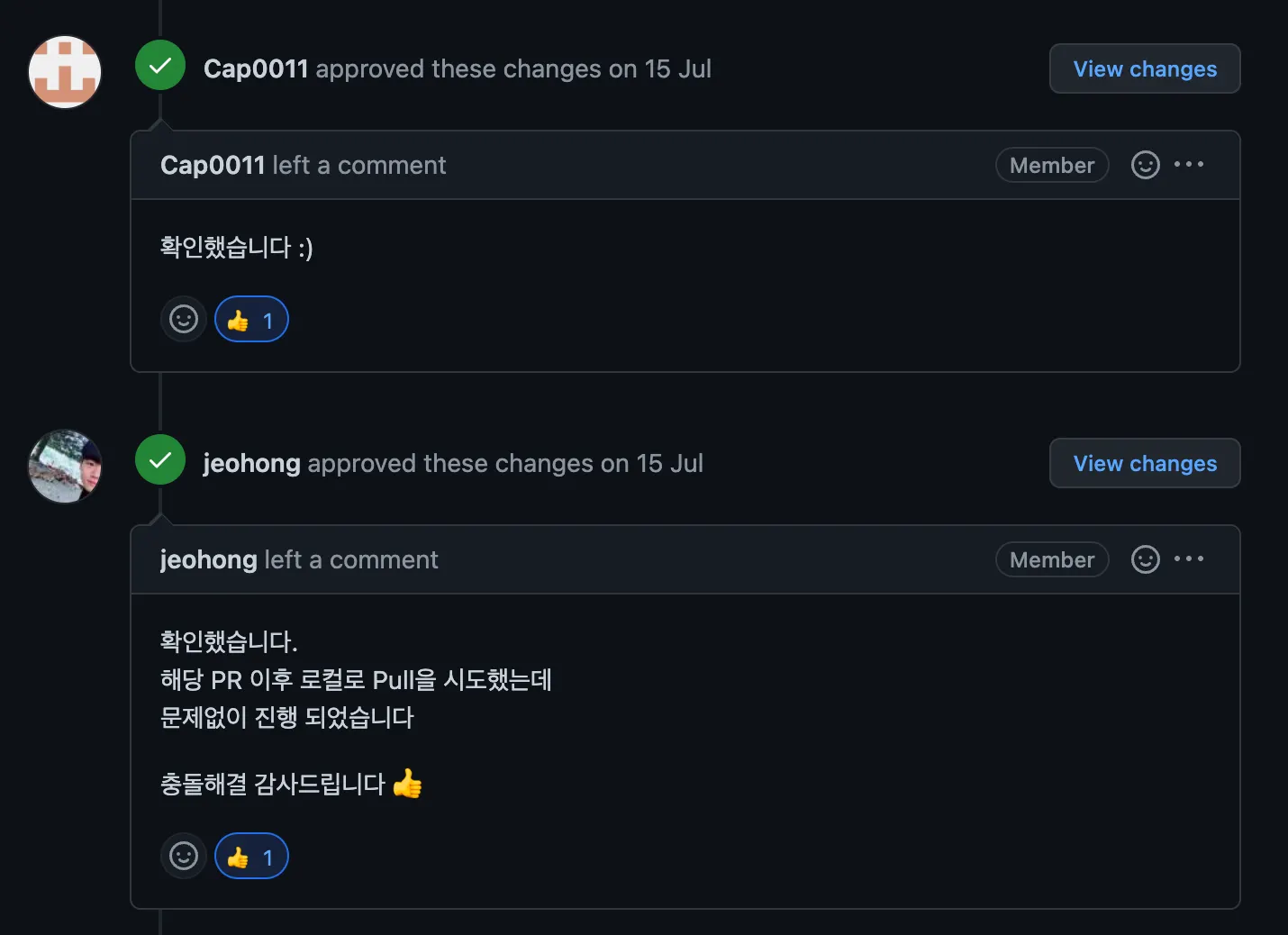Open Cap0011 profile link in approval line
Screen dimensions: 1288x935
256,69
